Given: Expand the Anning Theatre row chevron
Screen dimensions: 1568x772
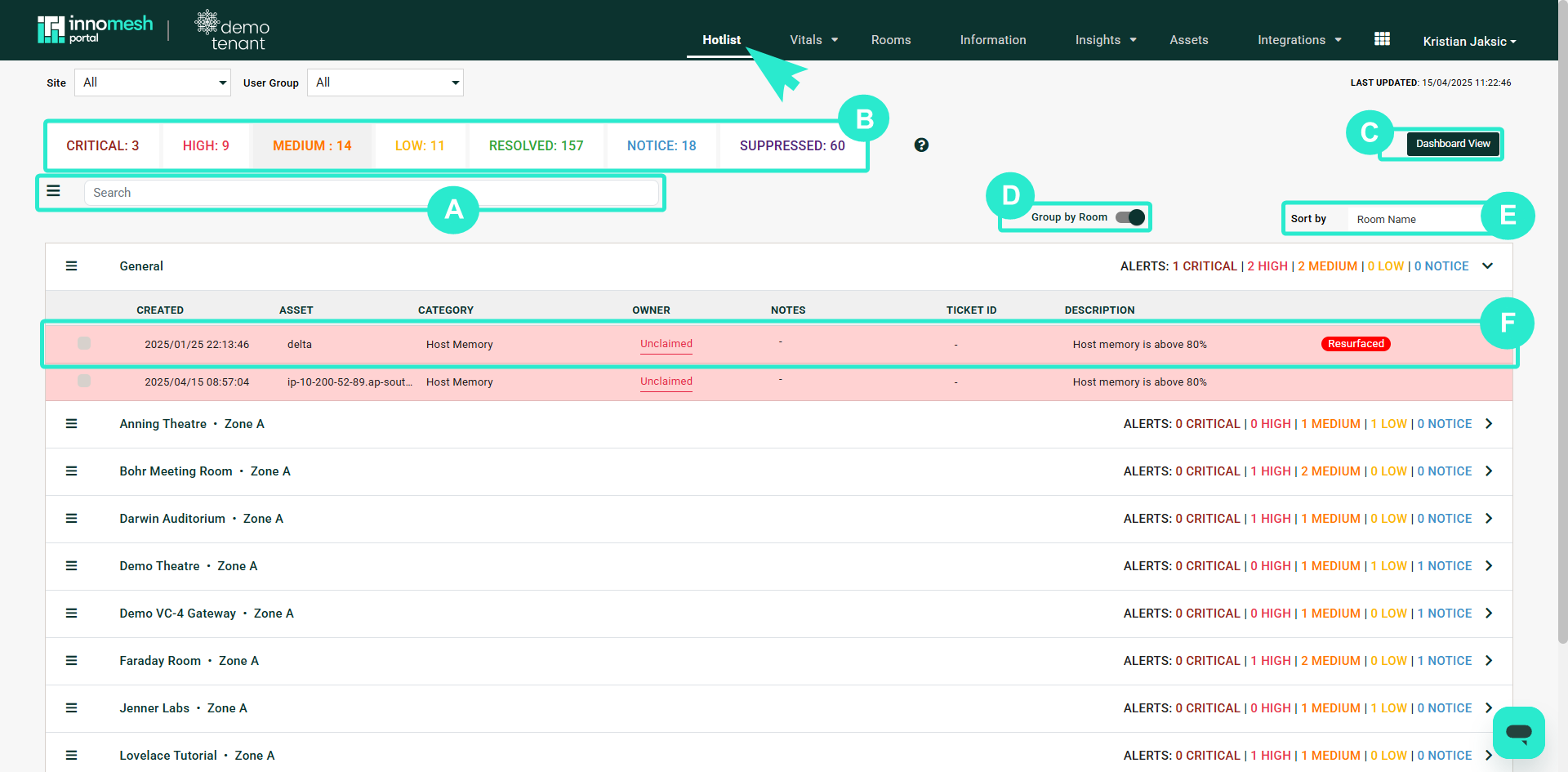Looking at the screenshot, I should (1489, 424).
